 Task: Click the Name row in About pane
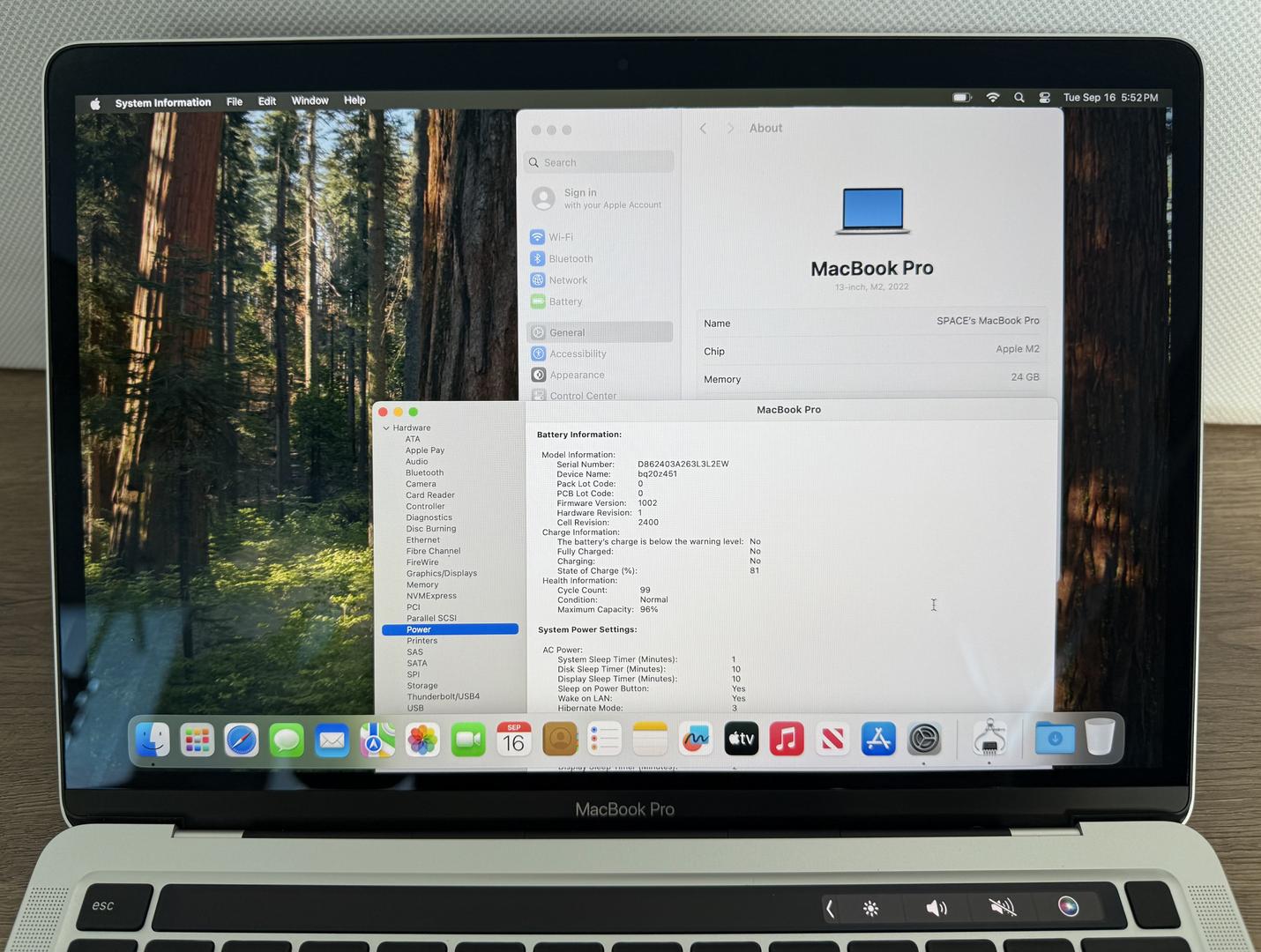click(x=871, y=322)
